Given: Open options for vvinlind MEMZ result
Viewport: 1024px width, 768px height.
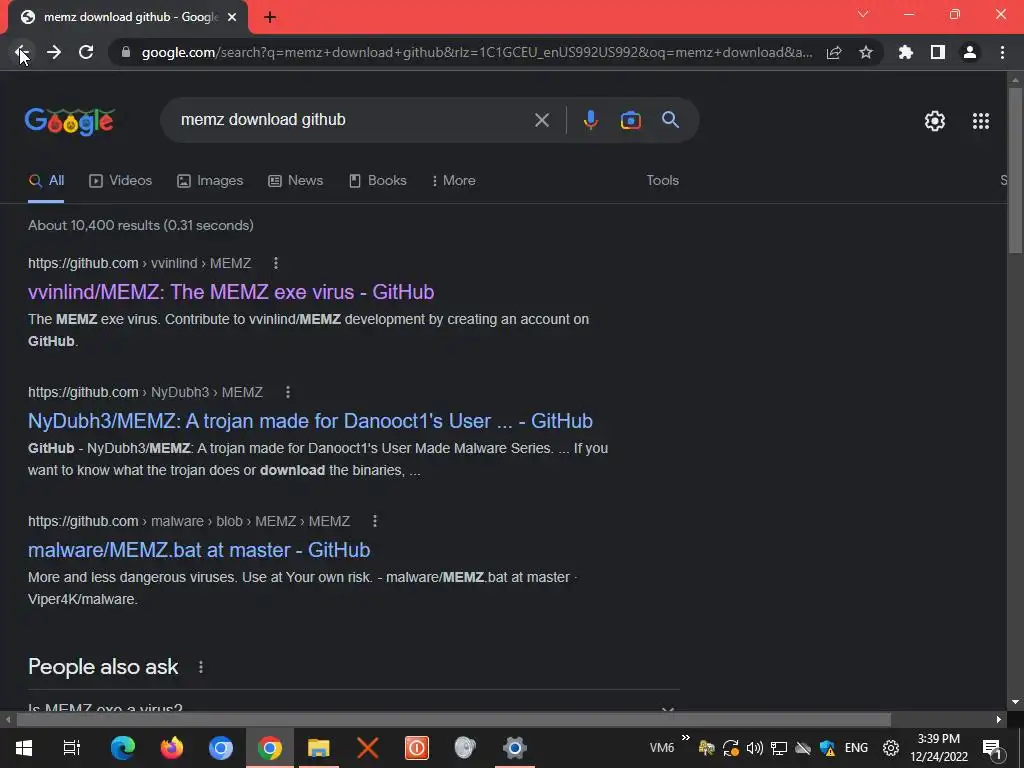Looking at the screenshot, I should click(276, 263).
